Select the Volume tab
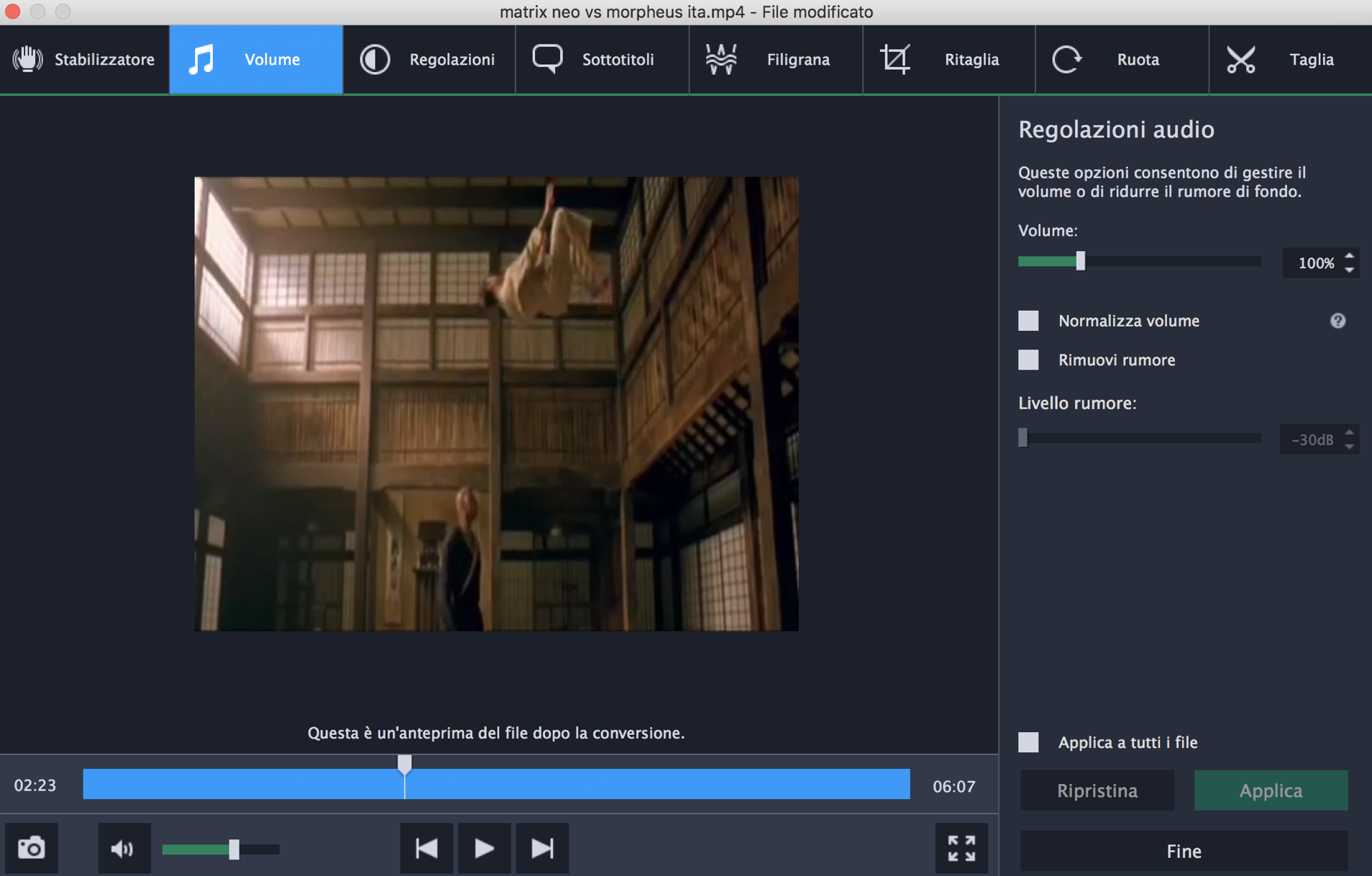Image resolution: width=1372 pixels, height=876 pixels. pyautogui.click(x=256, y=60)
